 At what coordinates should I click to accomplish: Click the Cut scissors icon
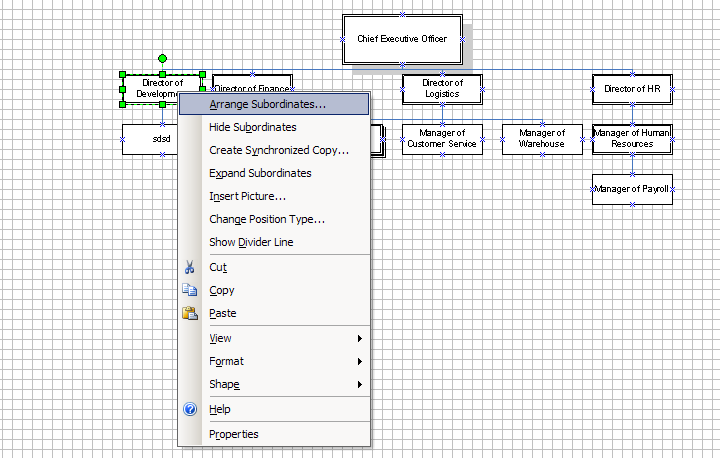190,268
